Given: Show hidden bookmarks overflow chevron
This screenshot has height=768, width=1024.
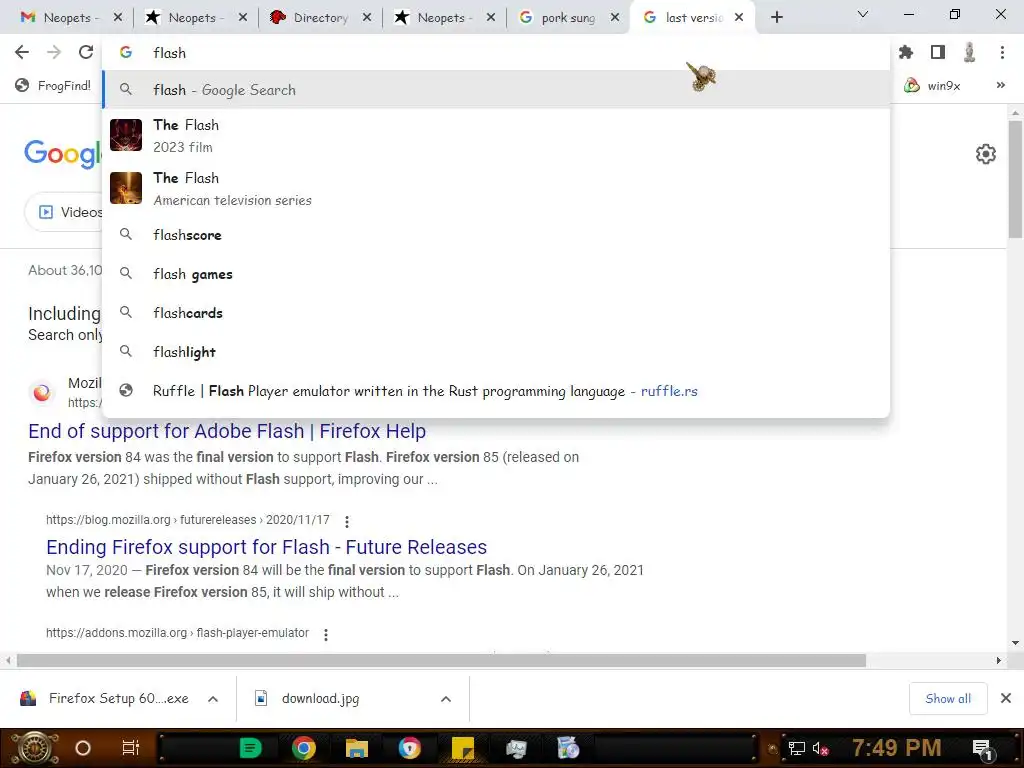Looking at the screenshot, I should pyautogui.click(x=1000, y=86).
